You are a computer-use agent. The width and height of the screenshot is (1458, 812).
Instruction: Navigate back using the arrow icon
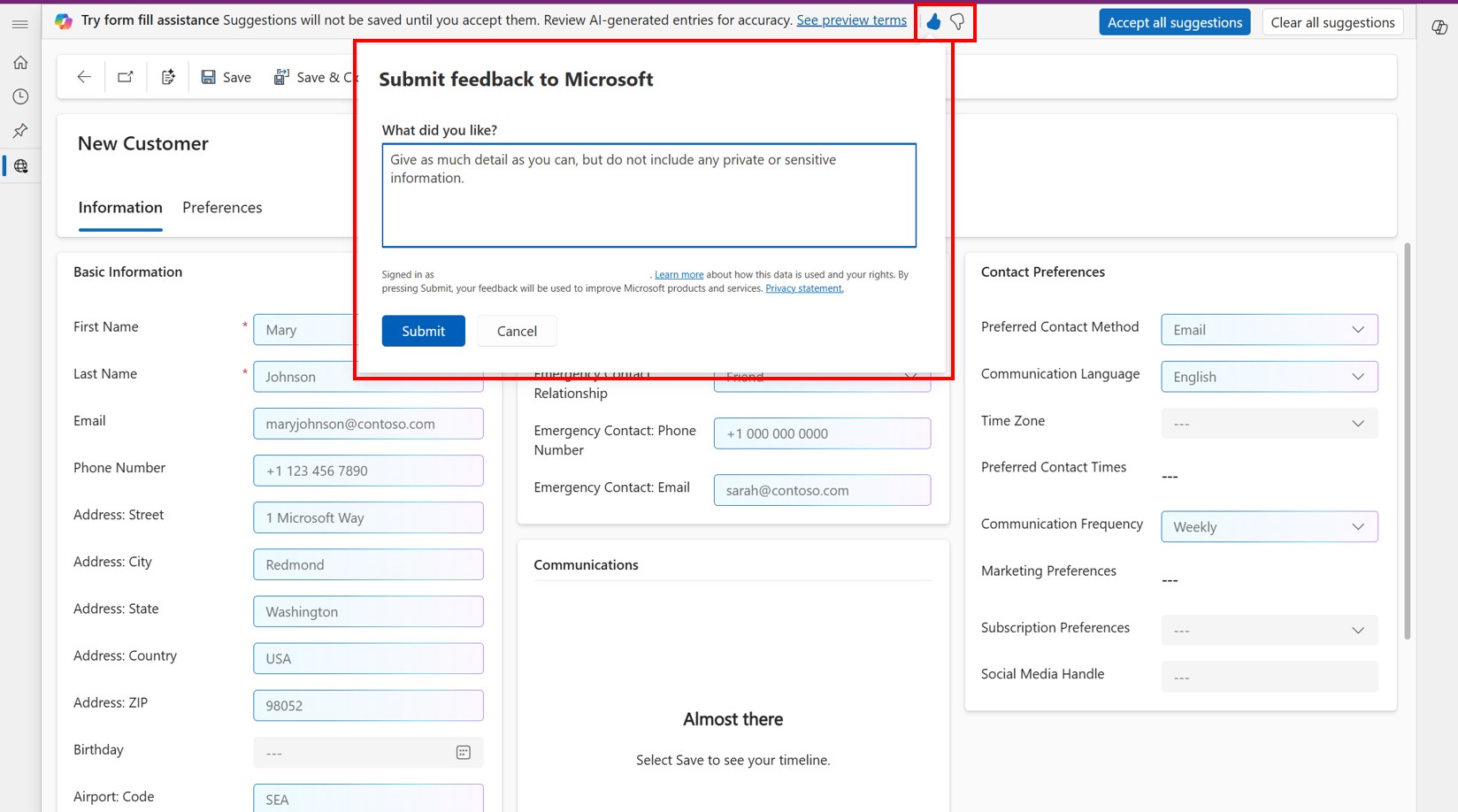pyautogui.click(x=83, y=77)
